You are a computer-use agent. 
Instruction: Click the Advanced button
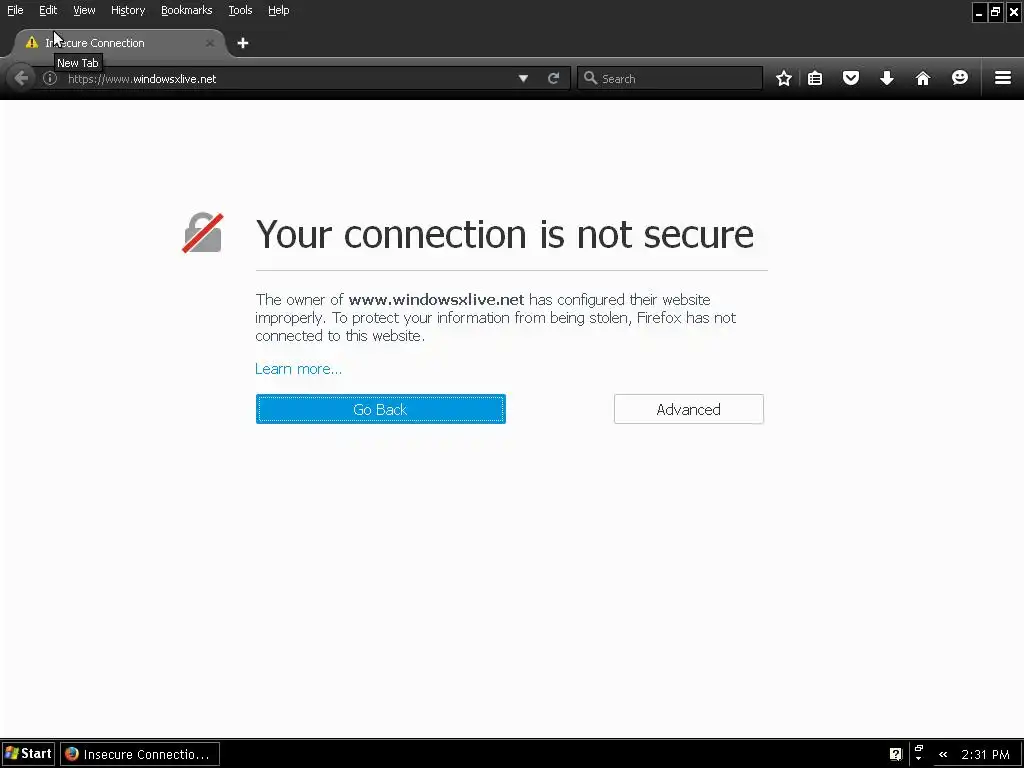[688, 409]
